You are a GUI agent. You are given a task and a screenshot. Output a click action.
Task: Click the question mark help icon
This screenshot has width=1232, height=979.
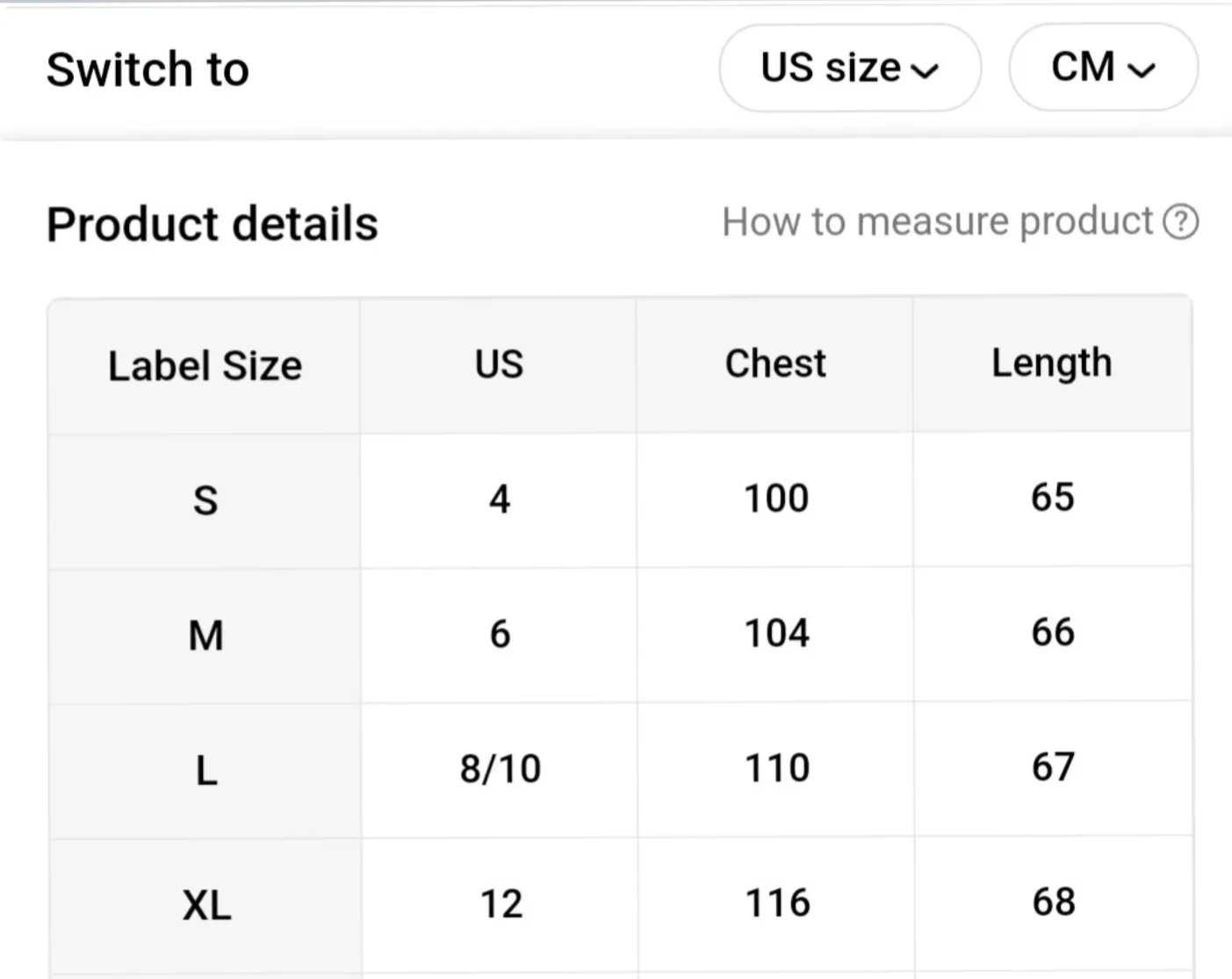click(x=1183, y=221)
